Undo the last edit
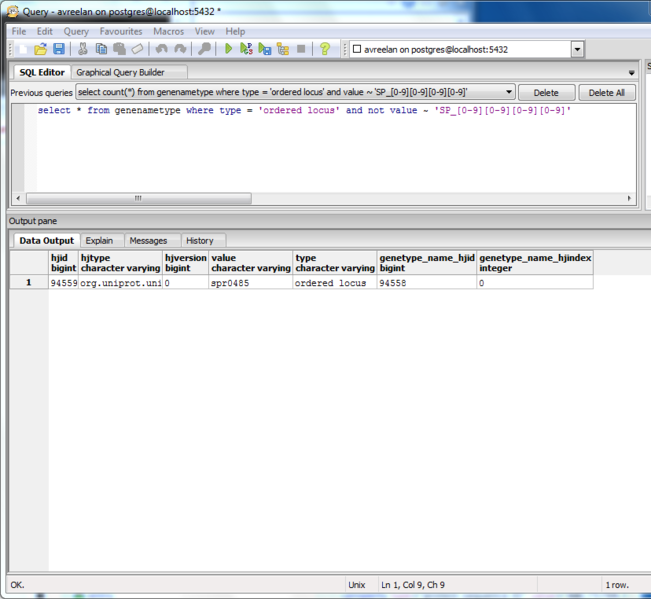 (162, 49)
